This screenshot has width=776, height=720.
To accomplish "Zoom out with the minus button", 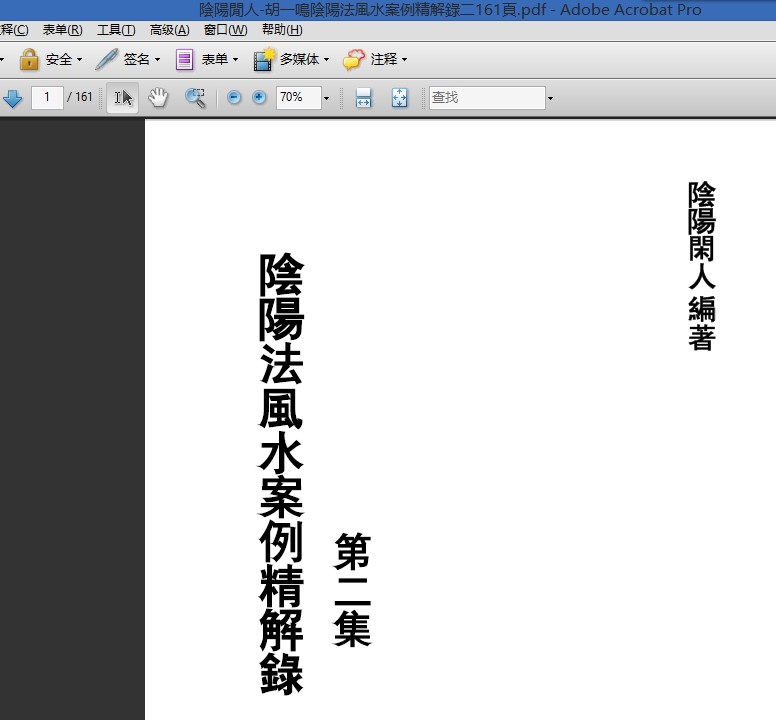I will tap(234, 97).
